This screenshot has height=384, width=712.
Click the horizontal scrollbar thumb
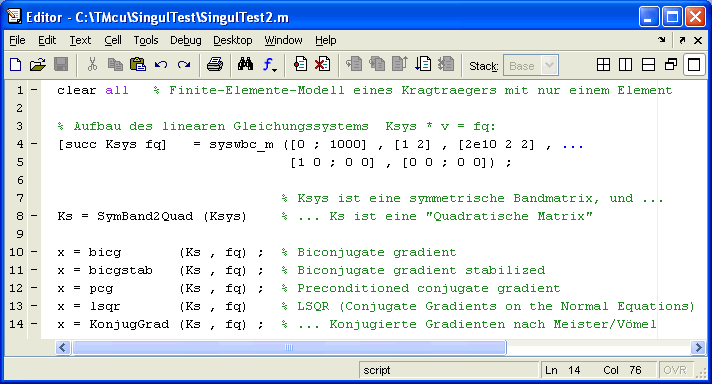(x=289, y=348)
